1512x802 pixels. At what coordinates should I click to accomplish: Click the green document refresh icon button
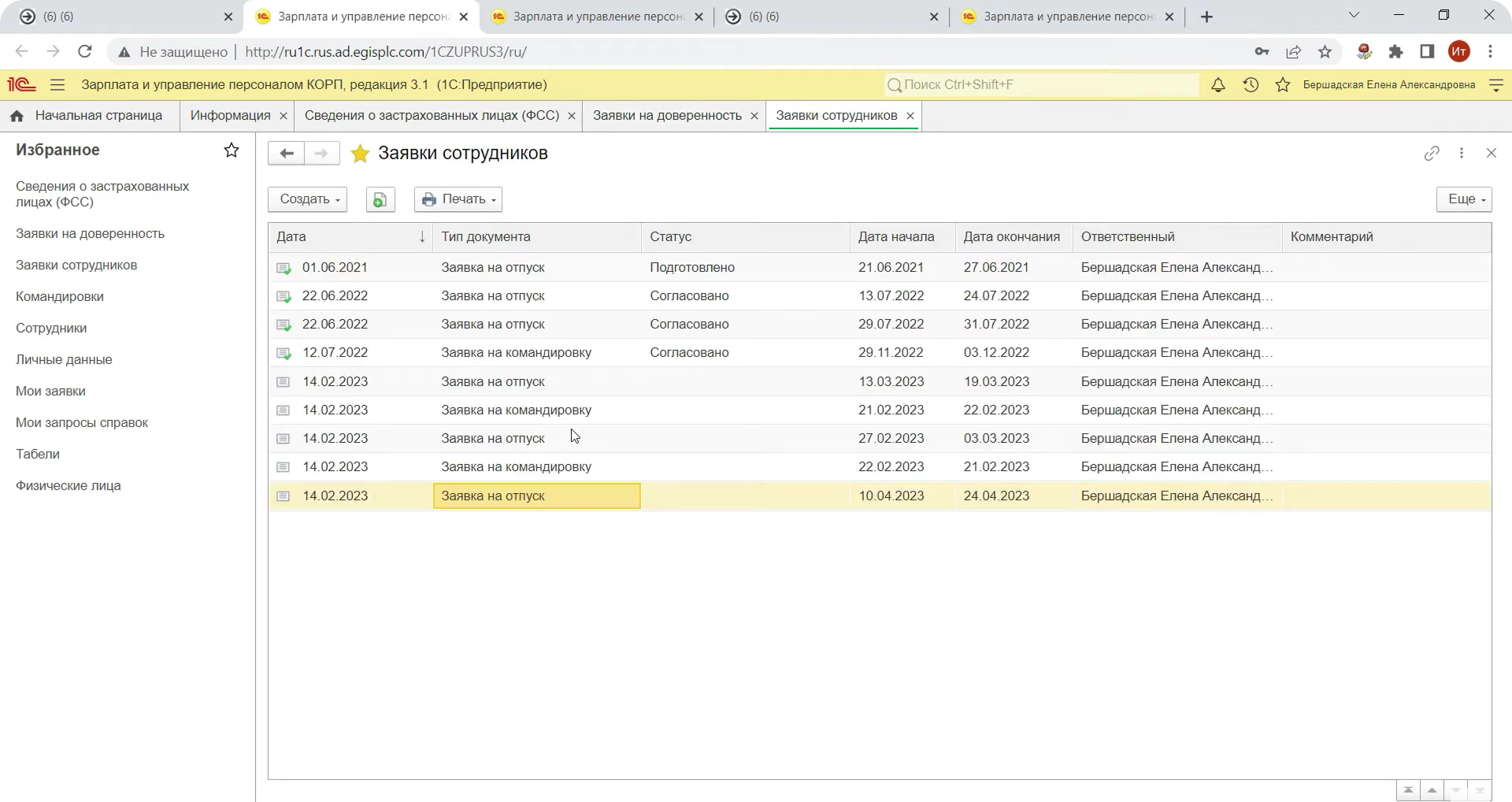click(380, 199)
